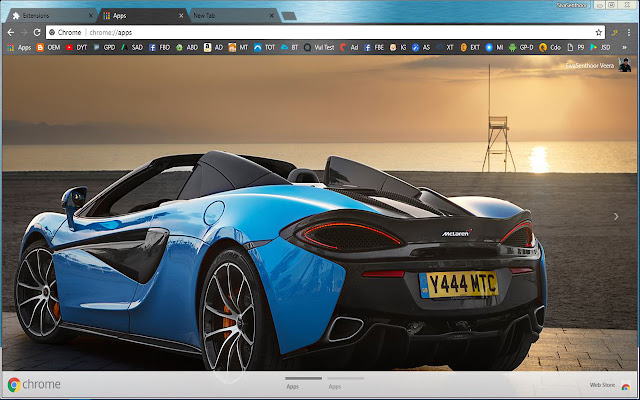This screenshot has height=400, width=640.
Task: Open the AS bookmark
Action: [421, 47]
